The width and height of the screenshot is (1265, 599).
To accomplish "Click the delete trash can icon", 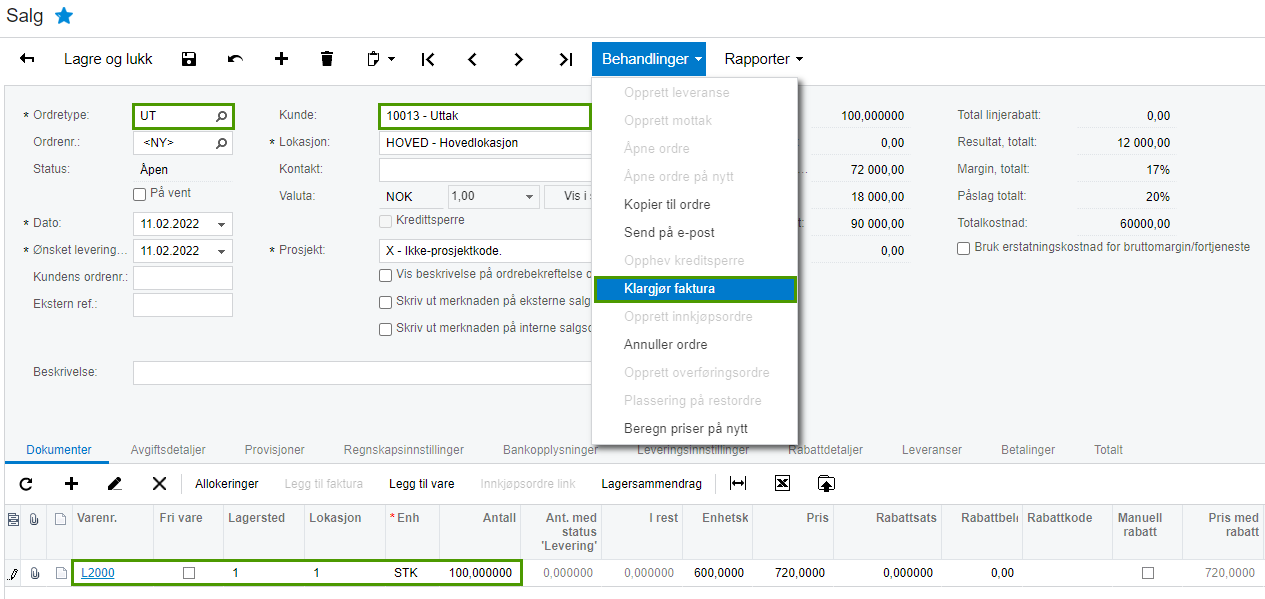I will [327, 59].
